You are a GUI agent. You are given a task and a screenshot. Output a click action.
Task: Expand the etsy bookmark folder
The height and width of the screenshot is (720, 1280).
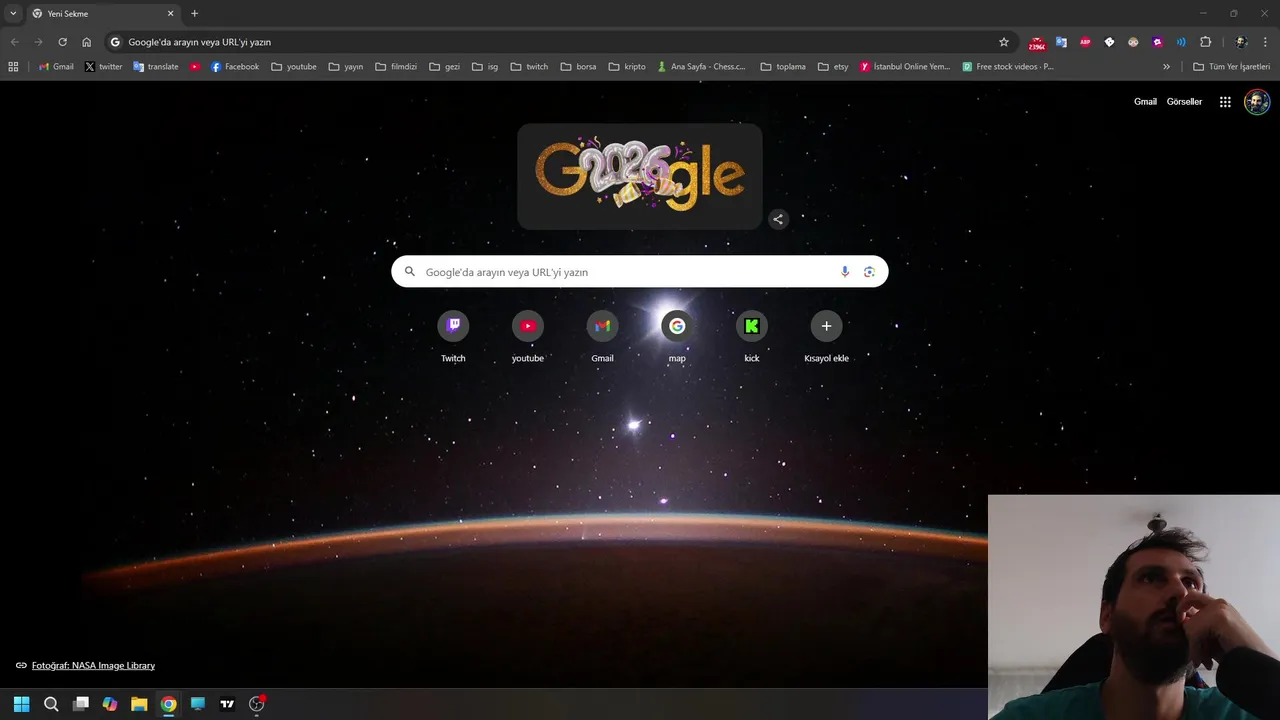tap(833, 67)
